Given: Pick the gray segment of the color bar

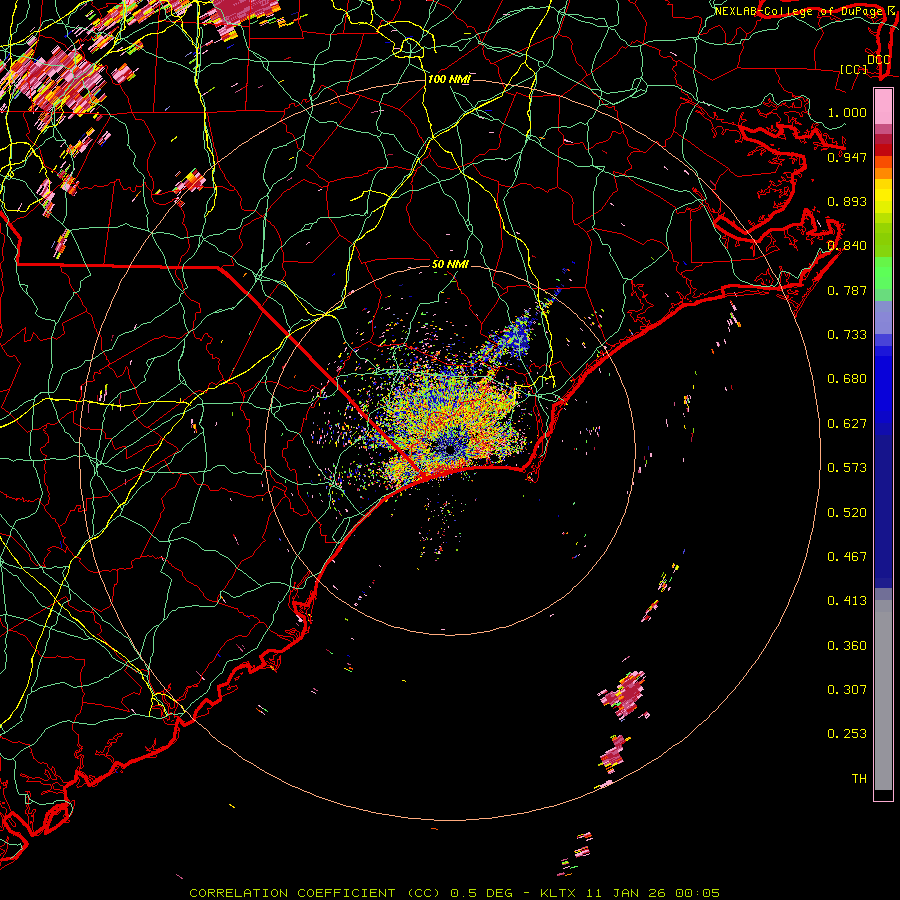Looking at the screenshot, I should pos(883,695).
